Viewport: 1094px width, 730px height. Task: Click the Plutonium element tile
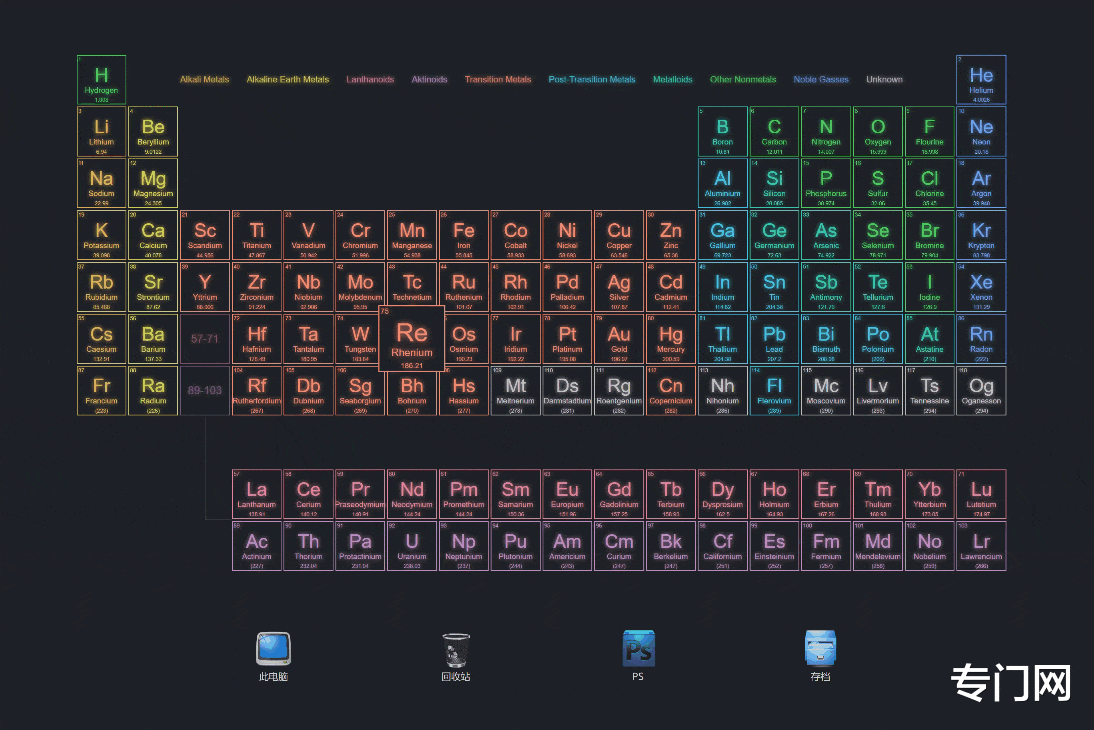pyautogui.click(x=516, y=546)
